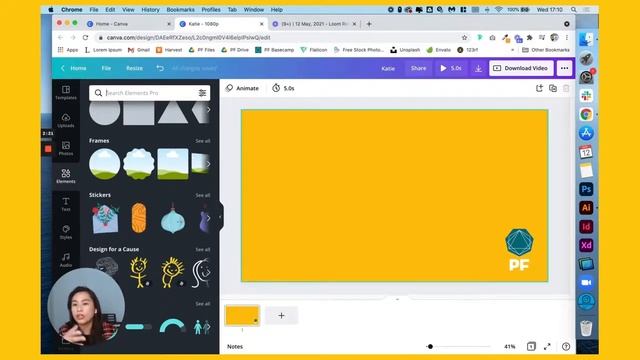Click the Chrome address bar URL
This screenshot has height=360, width=640.
click(x=188, y=38)
